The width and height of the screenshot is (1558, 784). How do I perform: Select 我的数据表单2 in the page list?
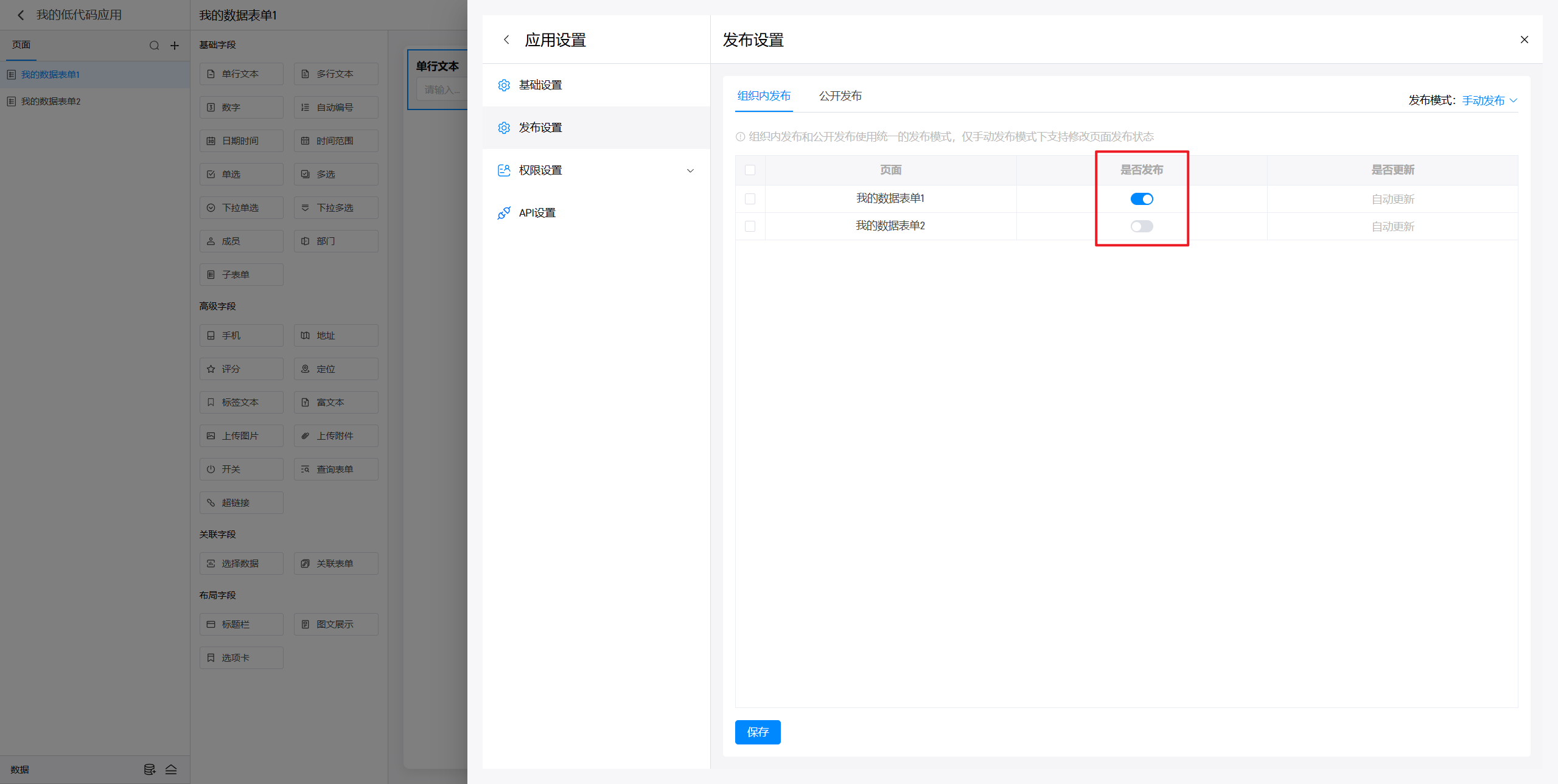(51, 102)
